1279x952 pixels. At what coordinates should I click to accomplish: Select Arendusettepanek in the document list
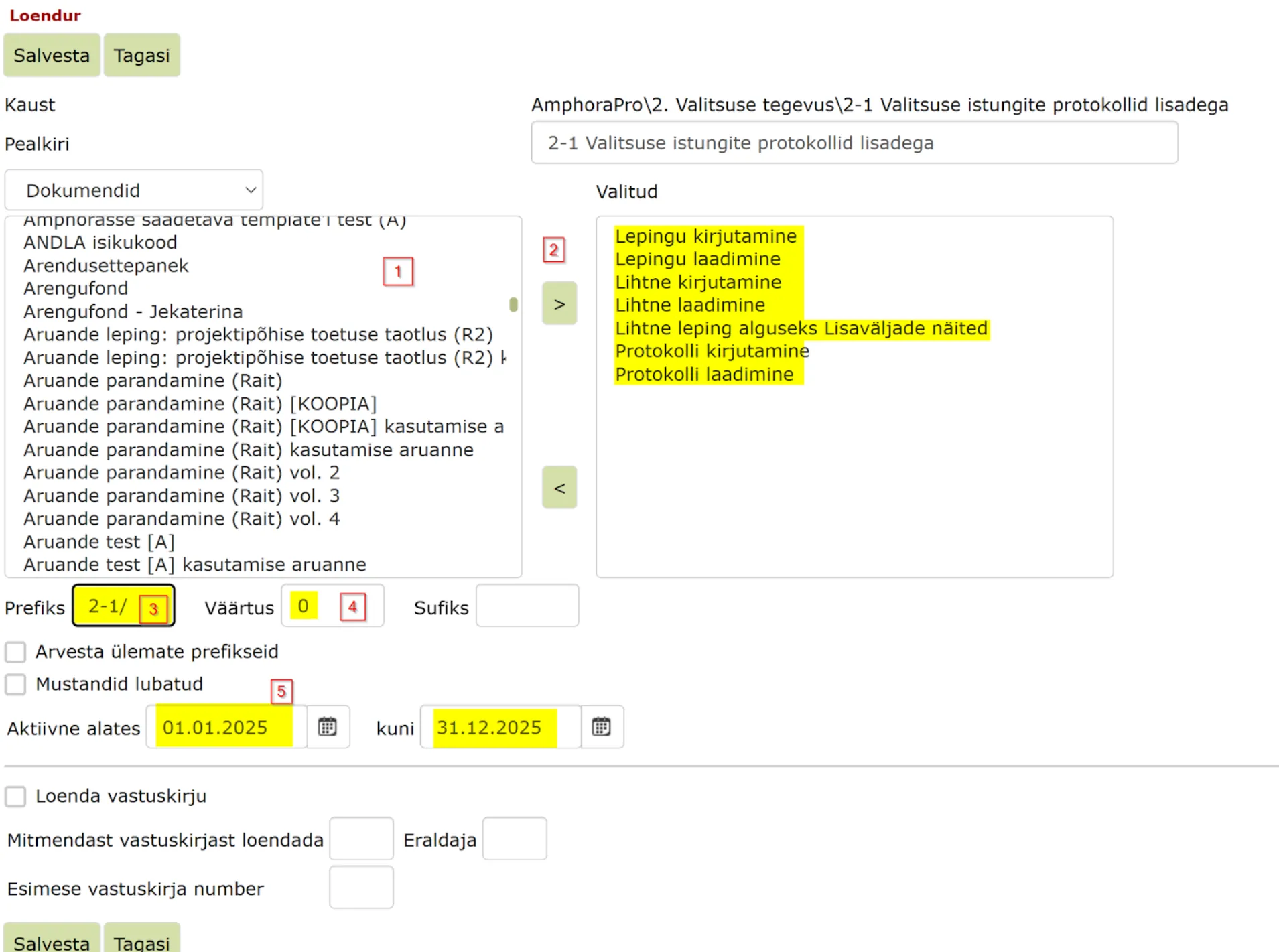click(106, 265)
